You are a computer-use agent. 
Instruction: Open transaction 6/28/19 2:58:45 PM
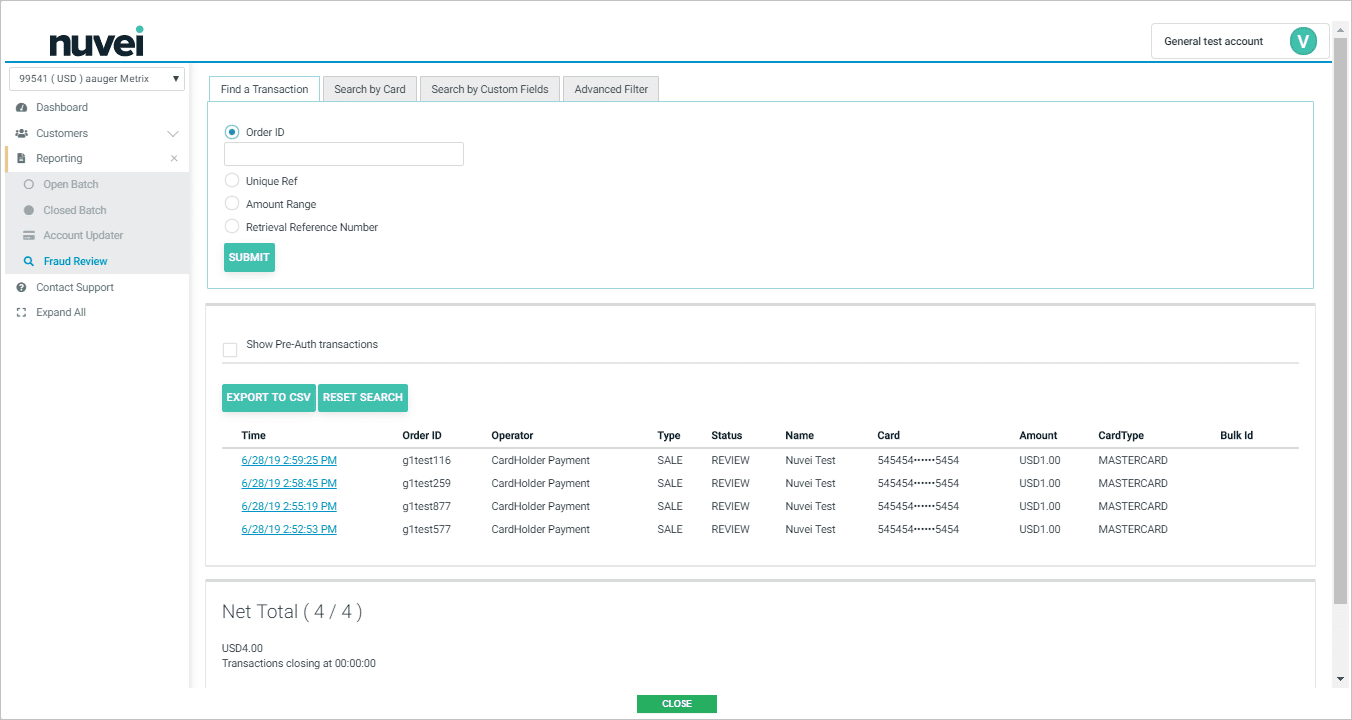click(x=289, y=483)
